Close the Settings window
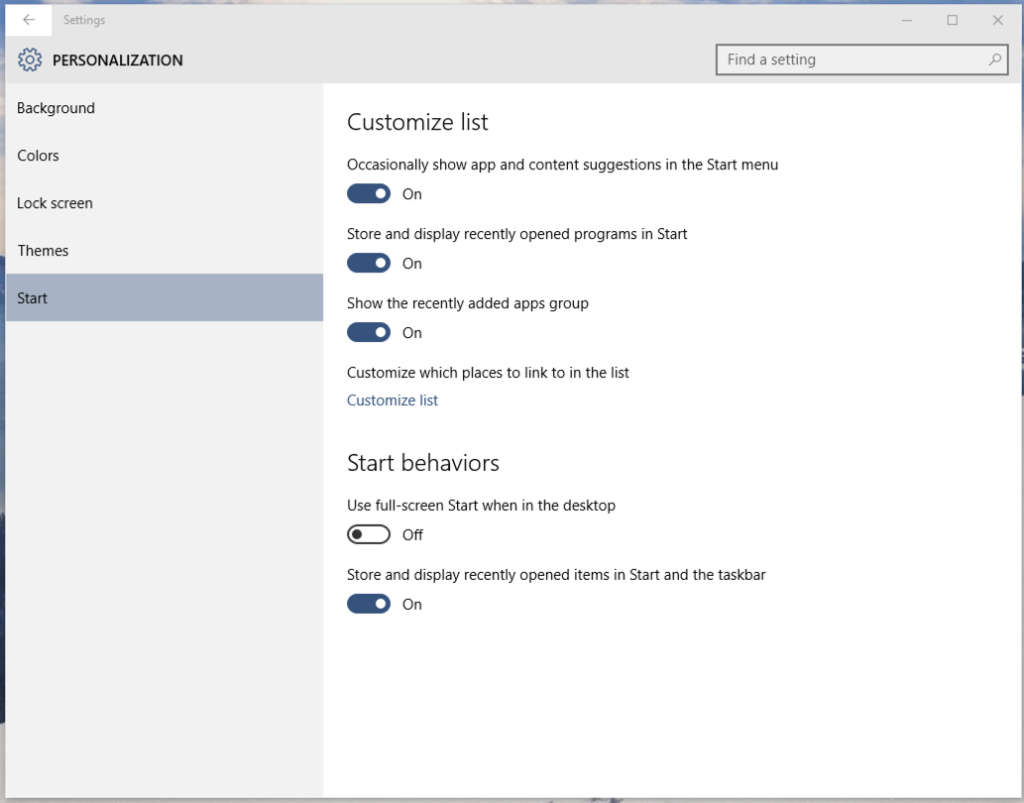This screenshot has width=1024, height=803. click(997, 20)
